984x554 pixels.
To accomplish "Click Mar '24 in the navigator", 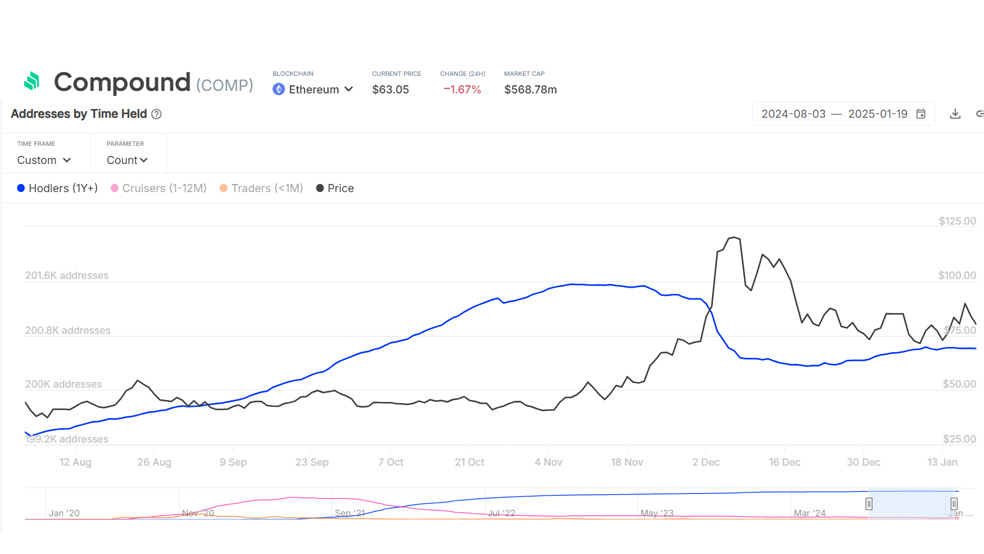I will coord(810,513).
